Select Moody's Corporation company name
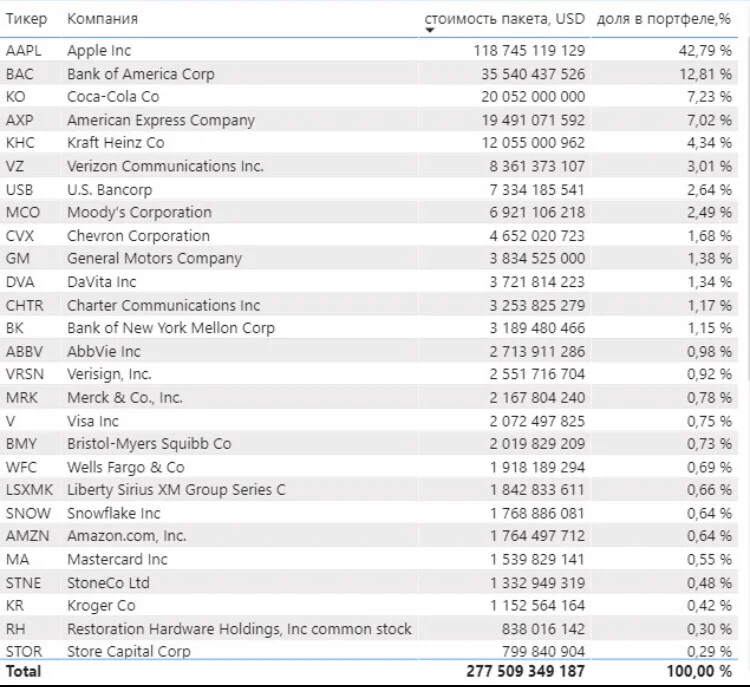 pyautogui.click(x=139, y=212)
